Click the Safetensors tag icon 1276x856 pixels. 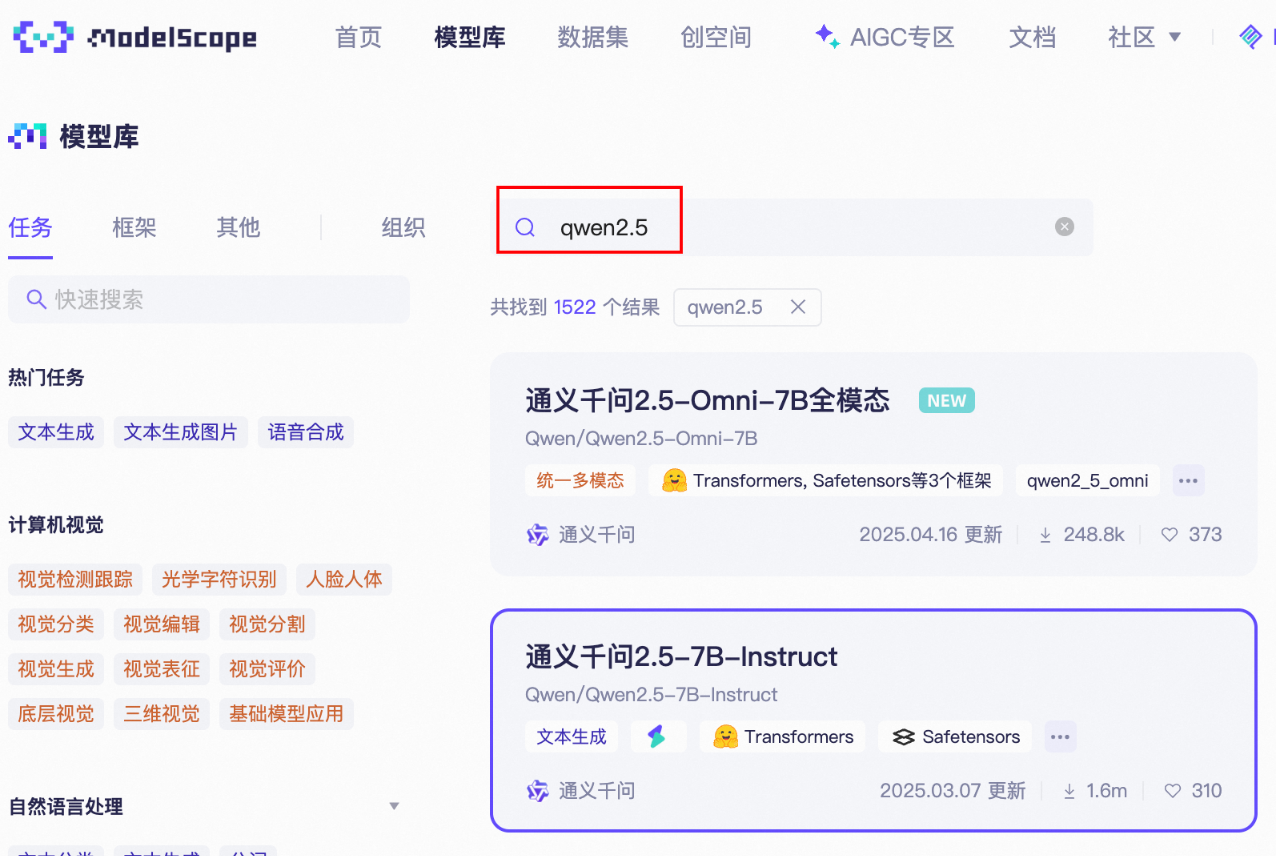[x=904, y=737]
